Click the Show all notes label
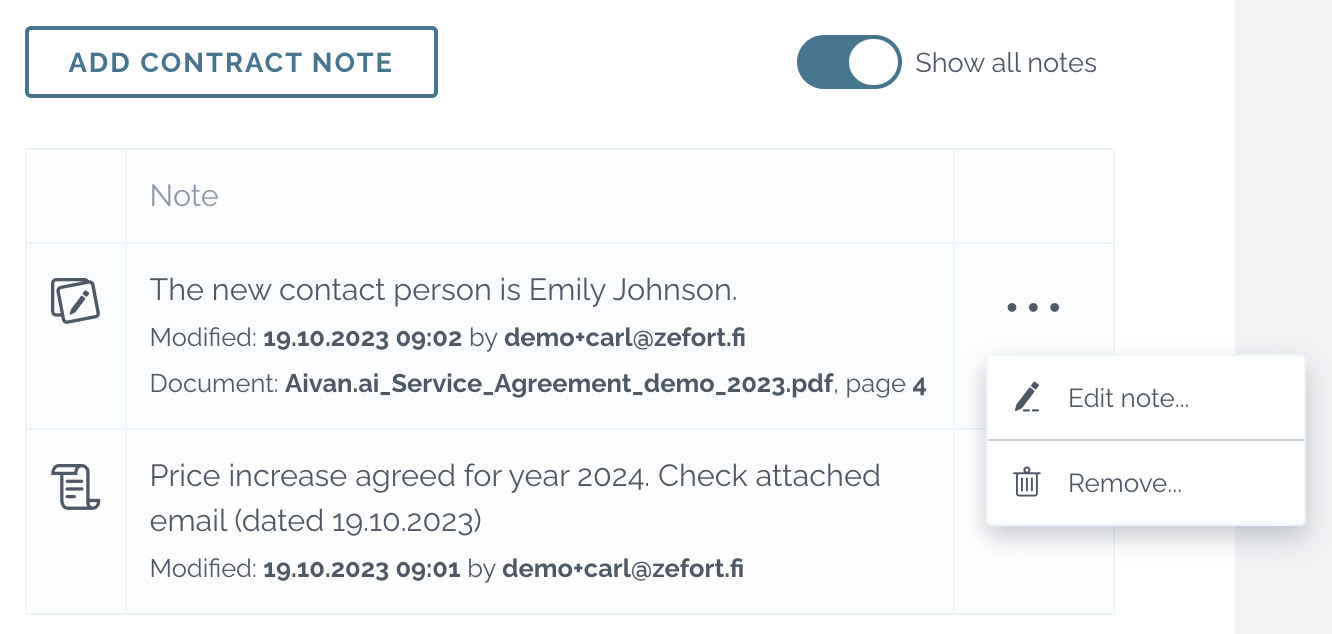Viewport: 1332px width, 634px height. point(1006,63)
